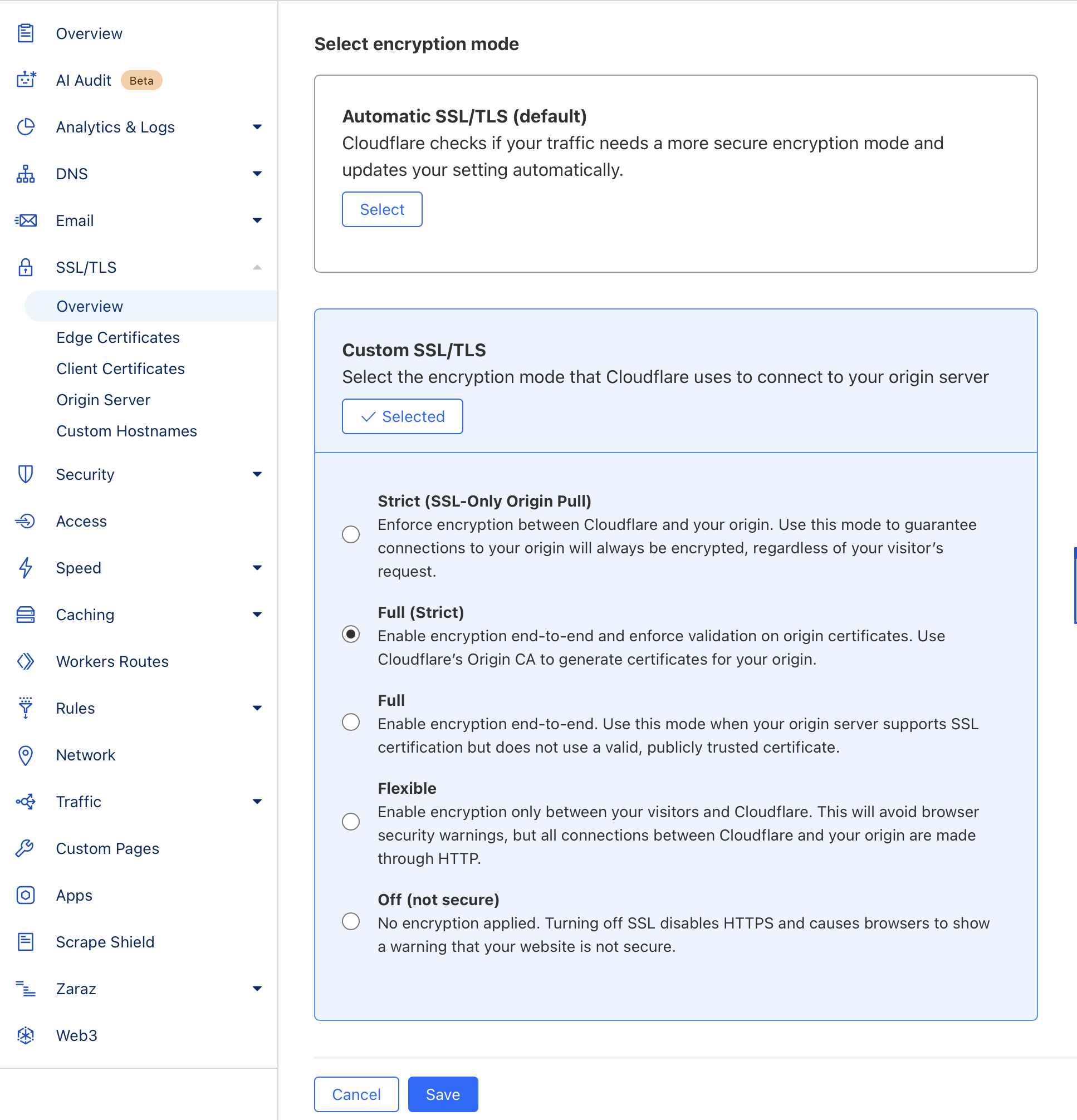This screenshot has height=1120, width=1077.
Task: Click the Speed lightning bolt icon
Action: click(x=26, y=568)
